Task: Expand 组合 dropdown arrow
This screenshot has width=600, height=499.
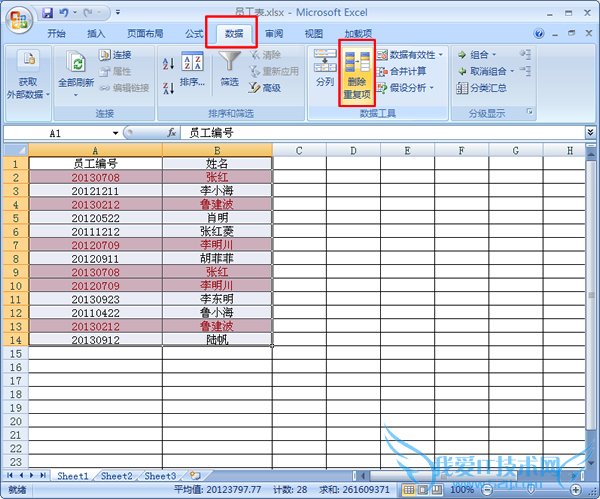Action: point(494,55)
